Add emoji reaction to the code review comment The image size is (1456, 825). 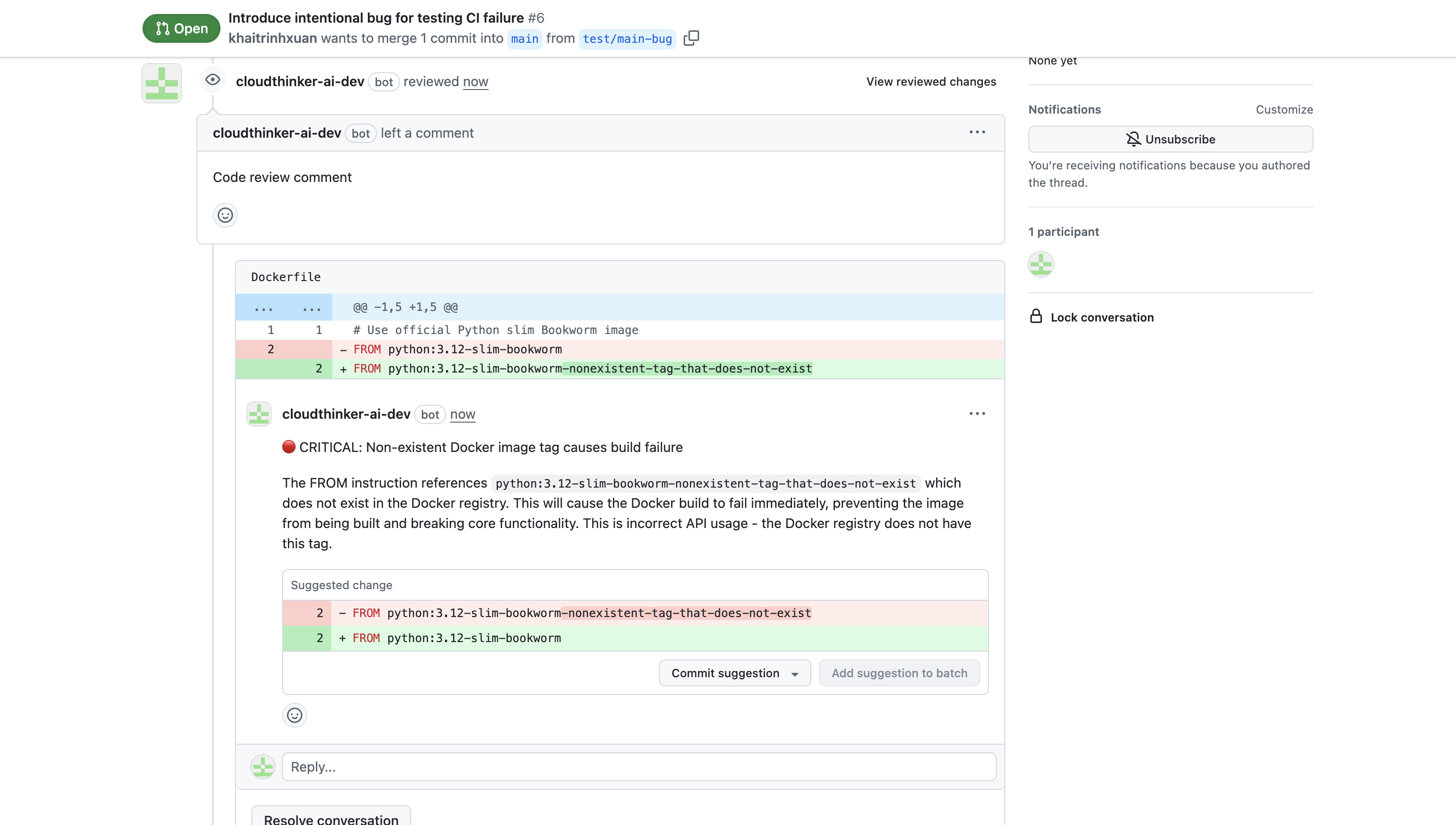pyautogui.click(x=224, y=215)
